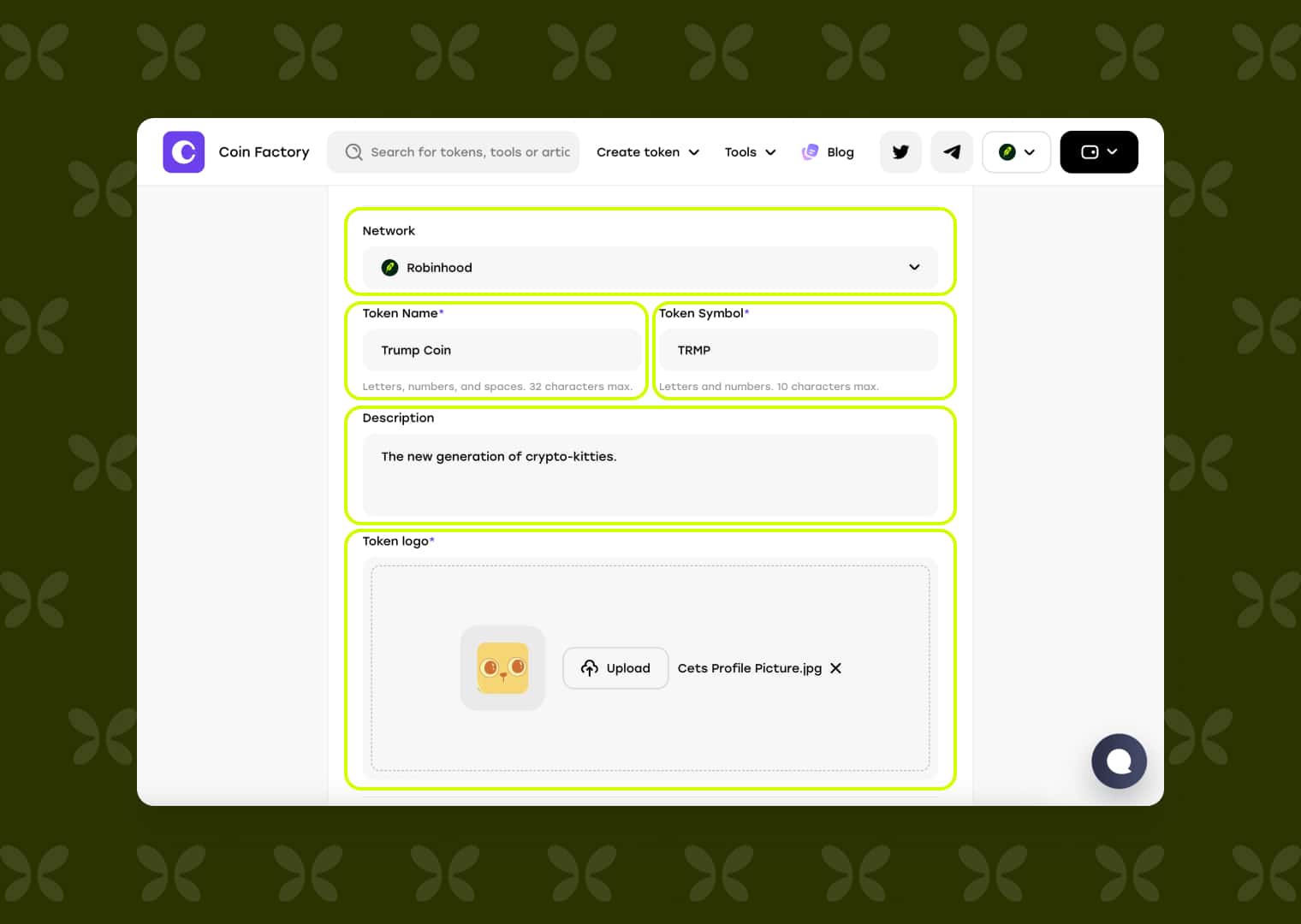Open the chat support bubble
This screenshot has height=924, width=1301.
pos(1119,761)
